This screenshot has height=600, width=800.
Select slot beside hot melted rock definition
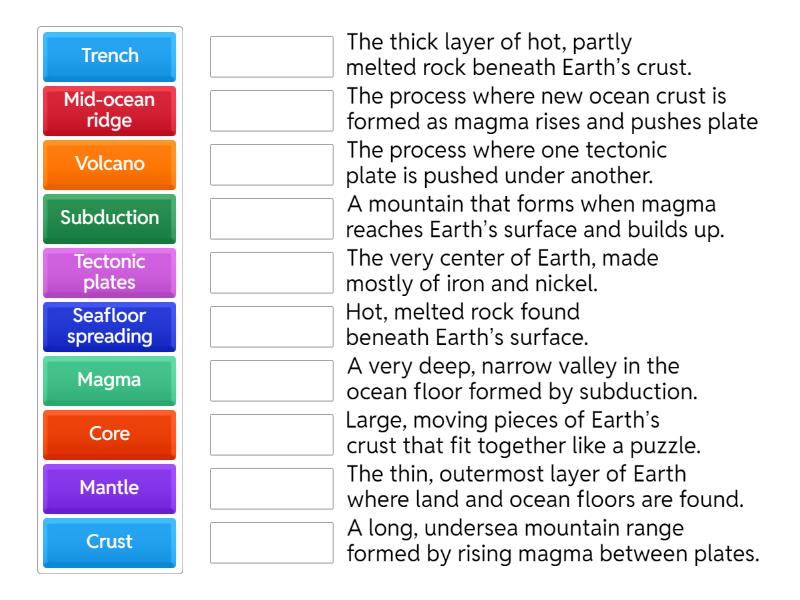click(x=271, y=327)
